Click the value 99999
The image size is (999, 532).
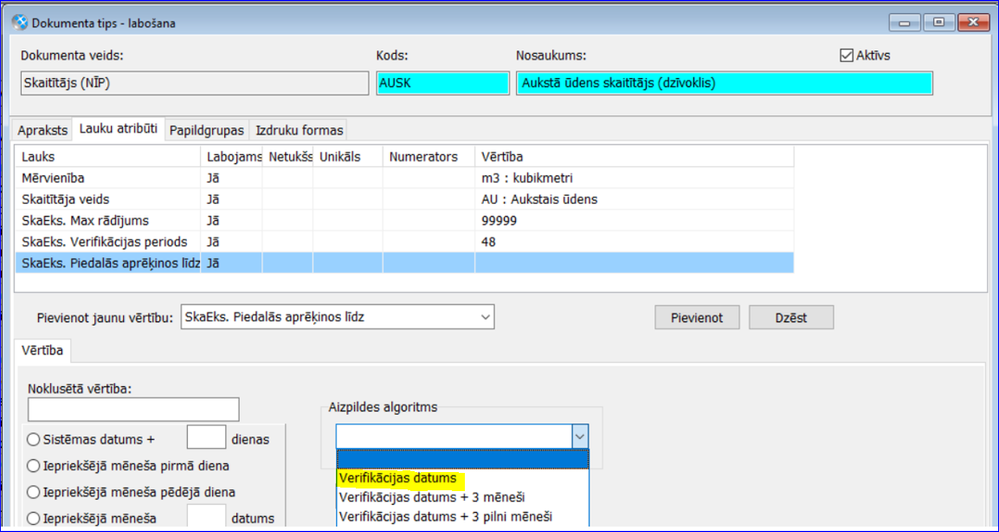click(x=499, y=220)
